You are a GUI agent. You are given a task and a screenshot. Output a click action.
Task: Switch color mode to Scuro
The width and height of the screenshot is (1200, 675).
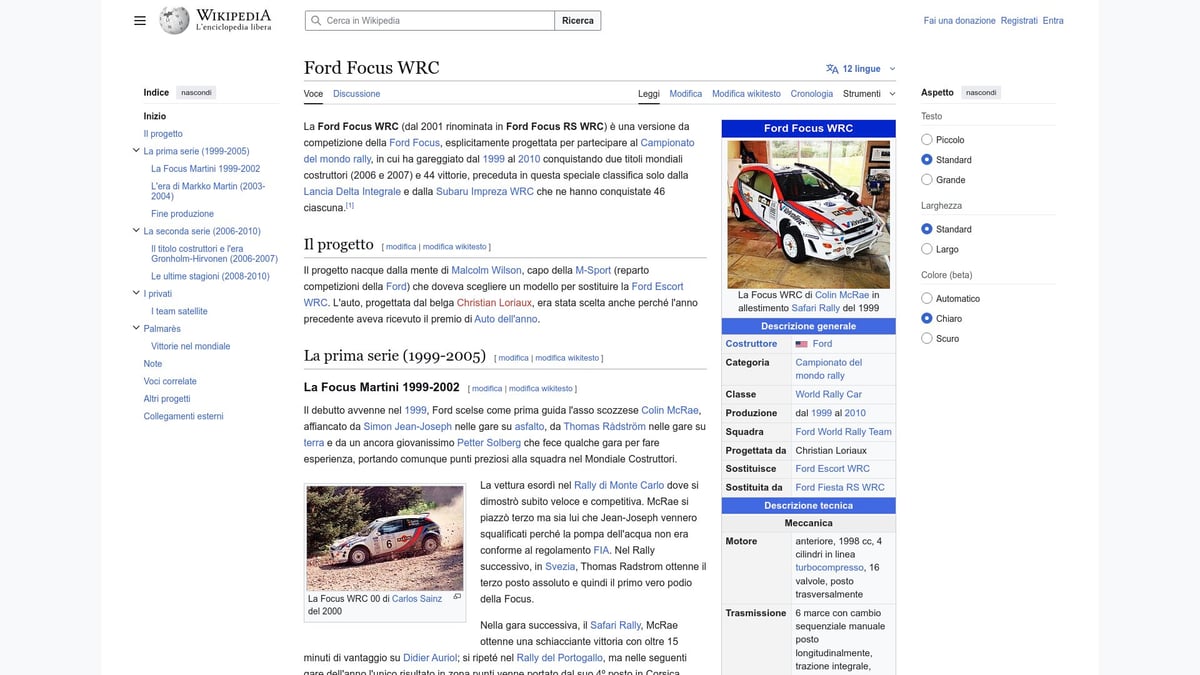click(x=926, y=338)
